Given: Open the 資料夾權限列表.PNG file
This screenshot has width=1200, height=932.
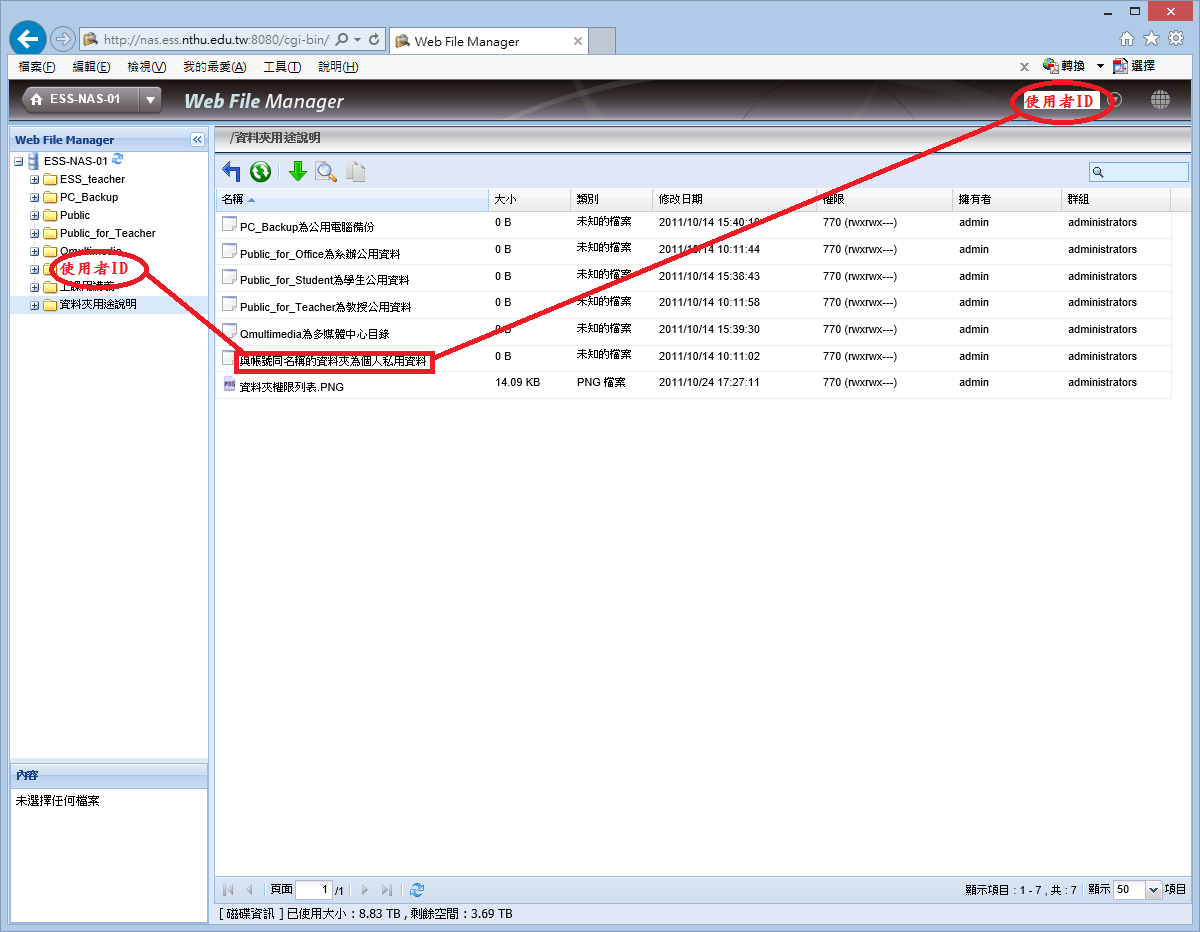Looking at the screenshot, I should click(291, 387).
